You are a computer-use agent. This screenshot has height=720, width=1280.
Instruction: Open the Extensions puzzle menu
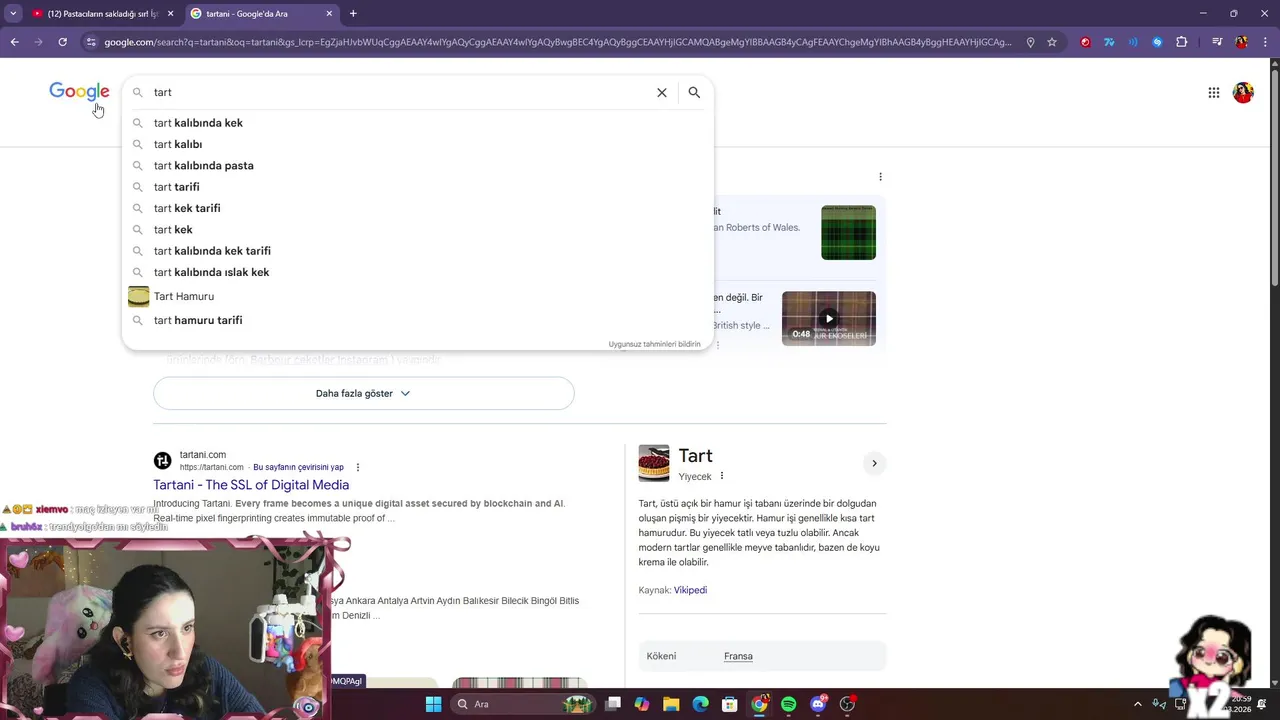(x=1181, y=42)
